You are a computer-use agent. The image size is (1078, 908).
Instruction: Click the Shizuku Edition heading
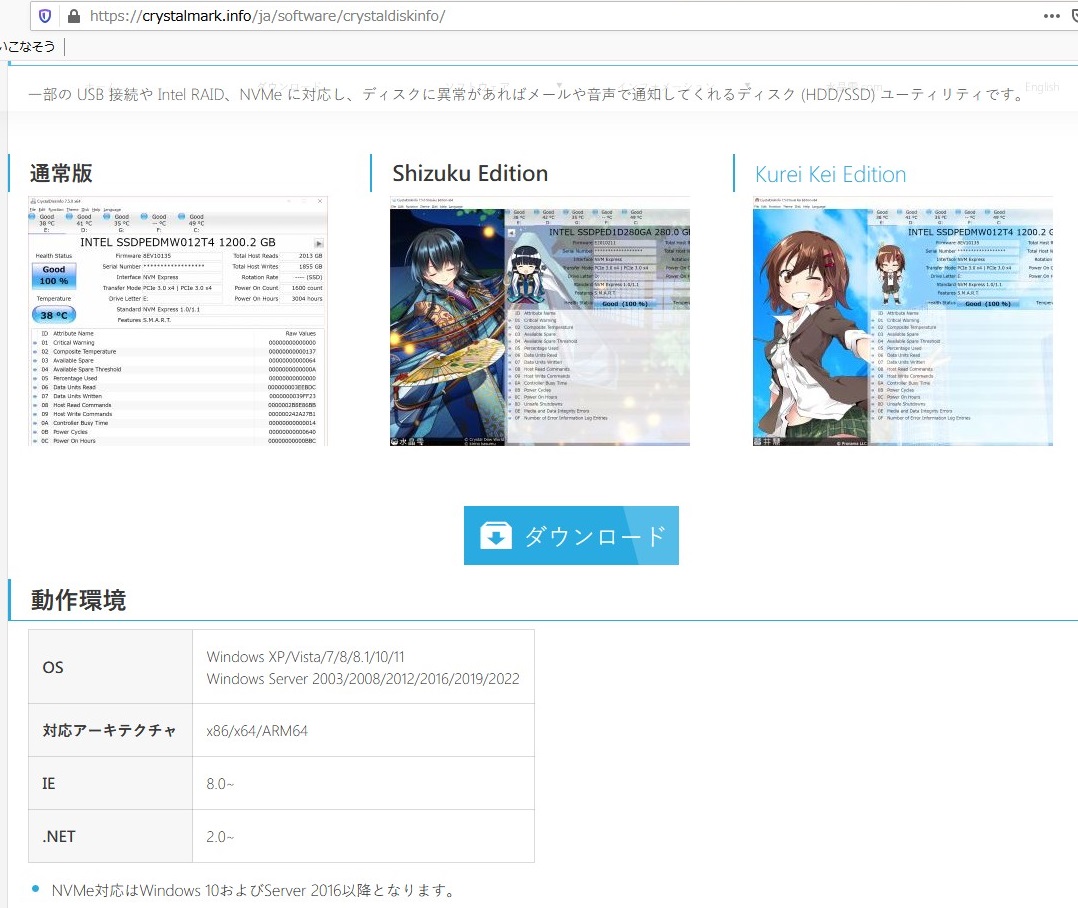tap(470, 173)
